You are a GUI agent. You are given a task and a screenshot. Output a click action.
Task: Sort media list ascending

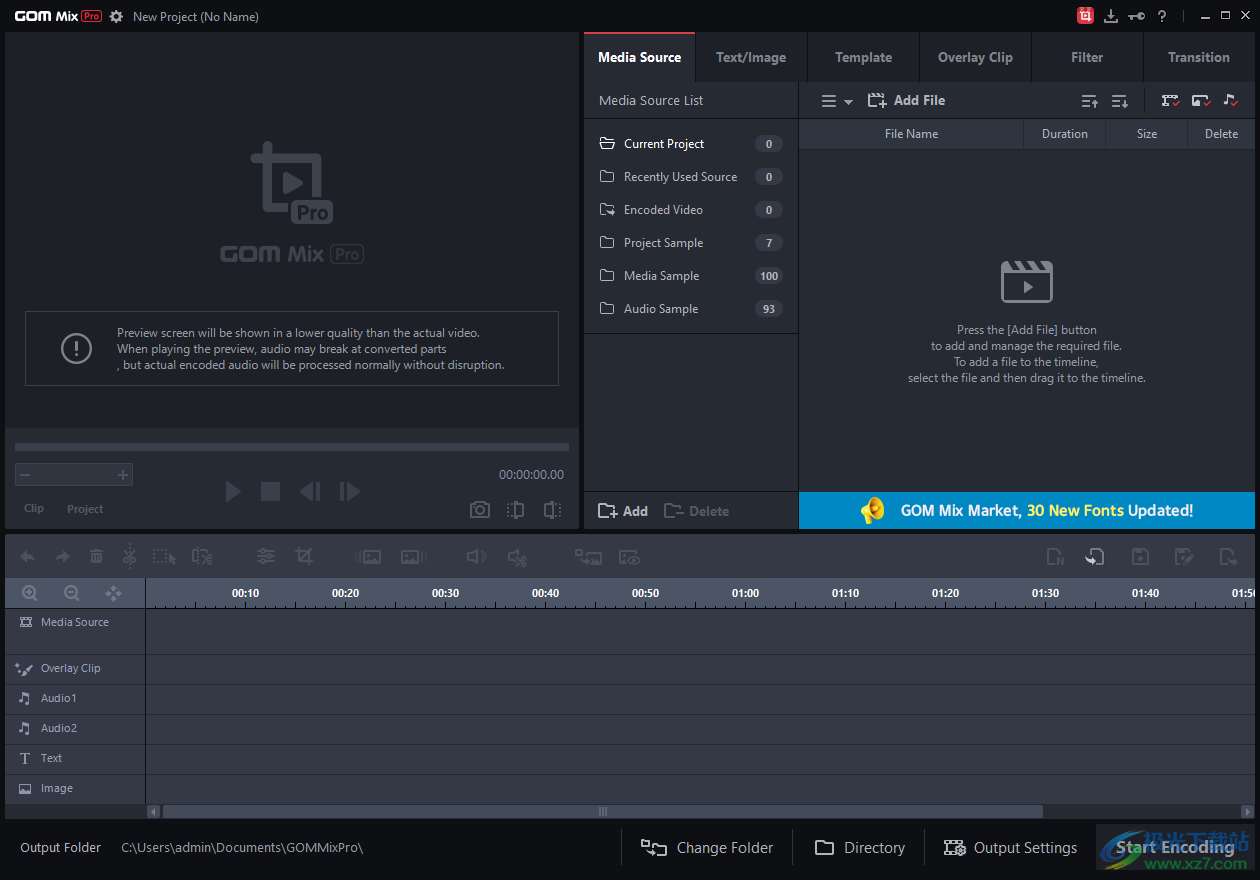click(x=1090, y=101)
